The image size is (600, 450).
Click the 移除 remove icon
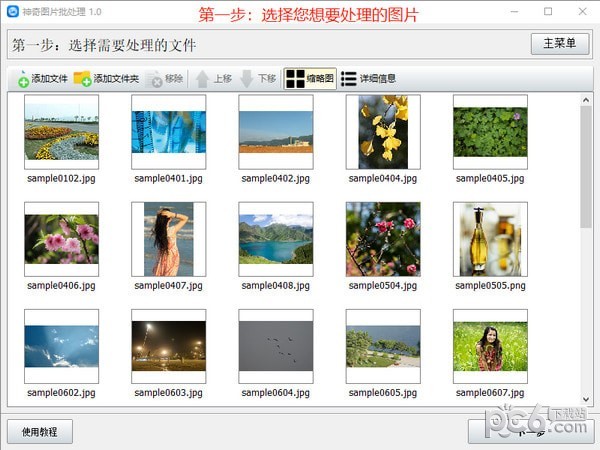155,79
